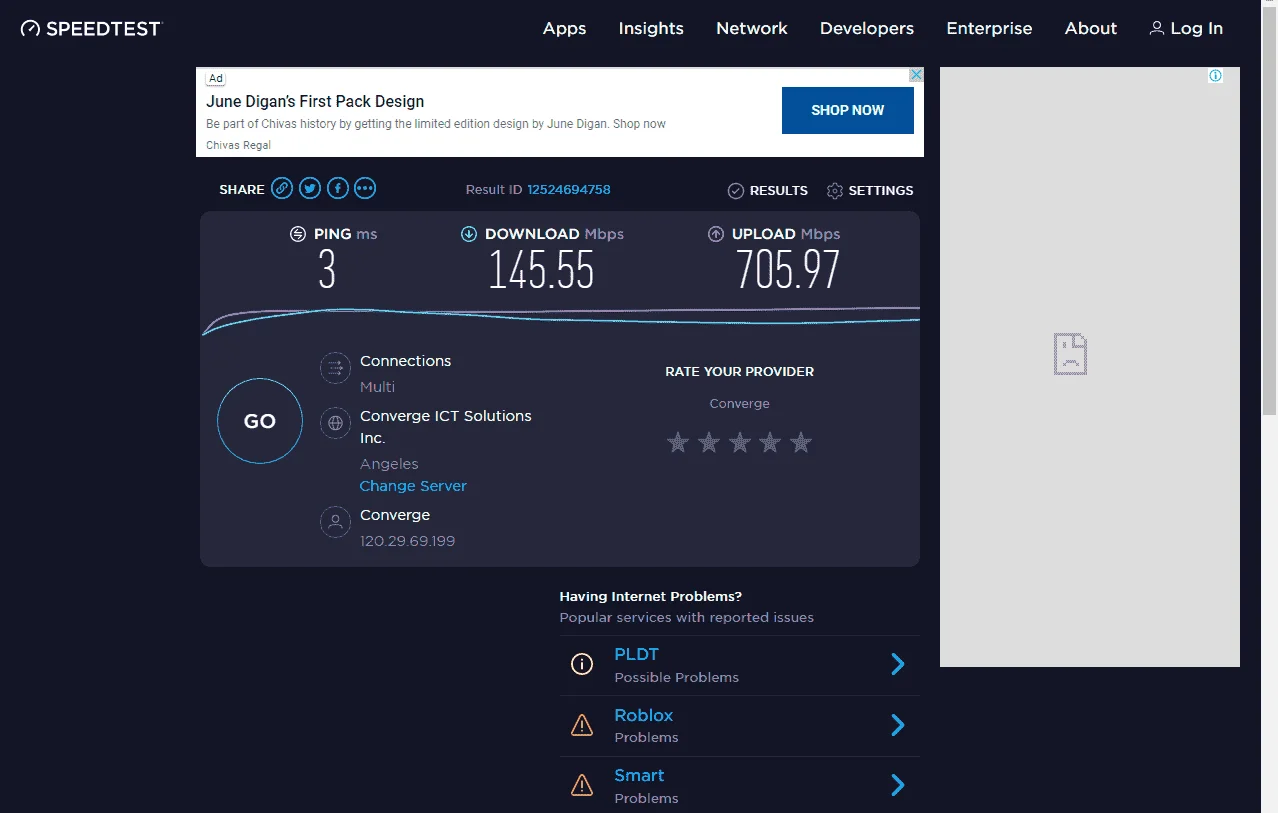Click Angeles server location text
The width and height of the screenshot is (1278, 813).
(389, 464)
